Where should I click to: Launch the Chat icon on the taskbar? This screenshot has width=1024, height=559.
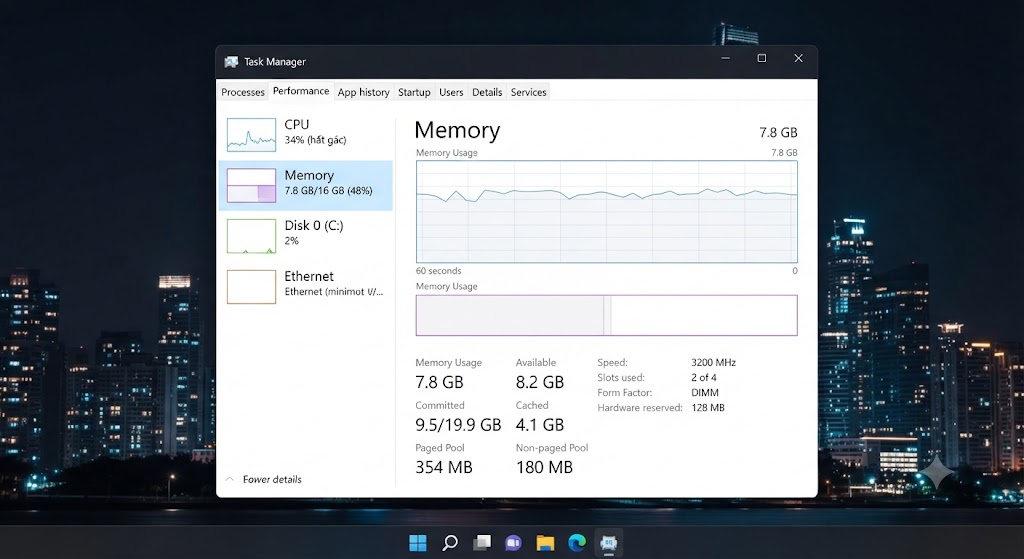[x=513, y=543]
